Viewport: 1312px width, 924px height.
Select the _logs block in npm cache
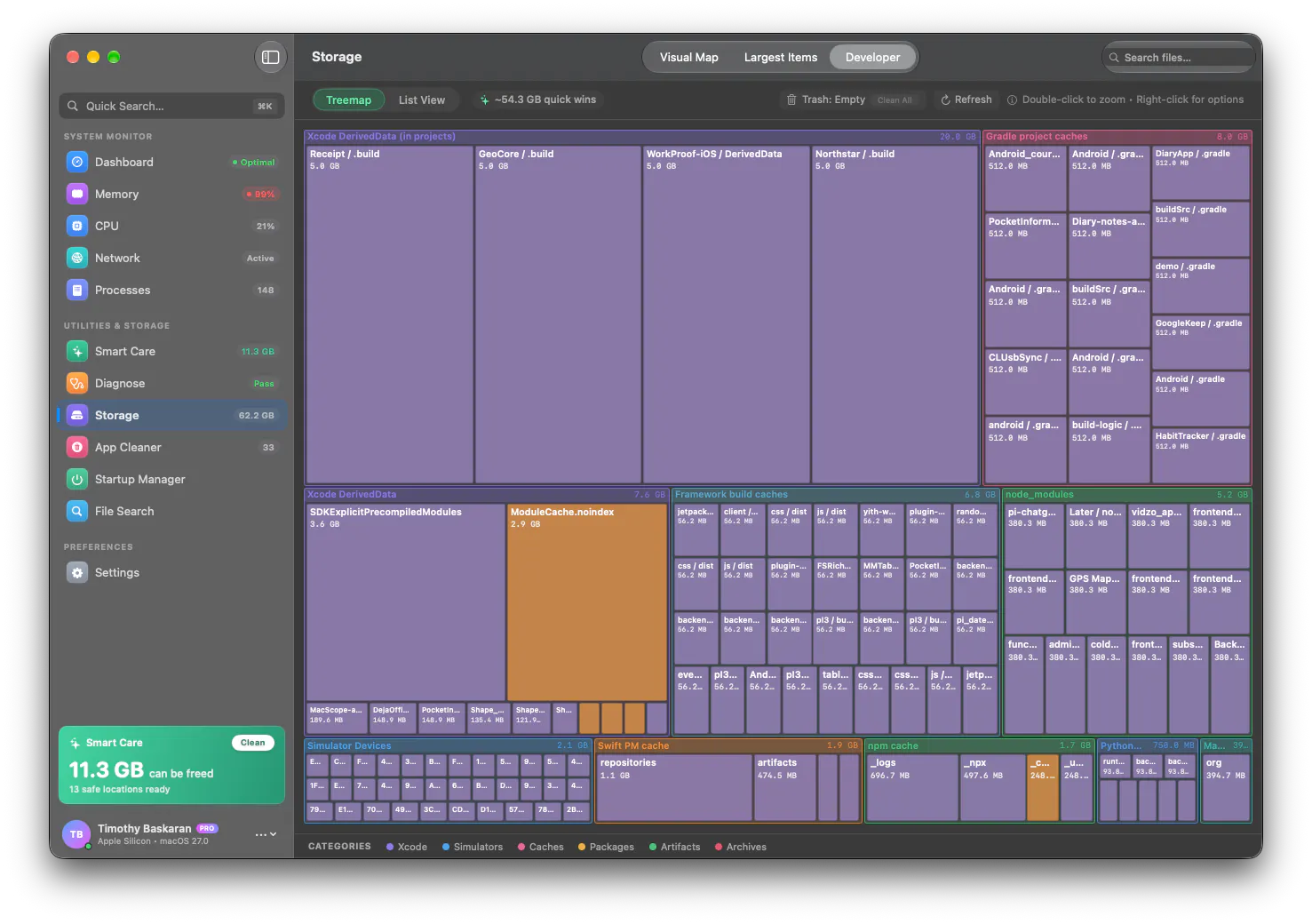(x=913, y=787)
